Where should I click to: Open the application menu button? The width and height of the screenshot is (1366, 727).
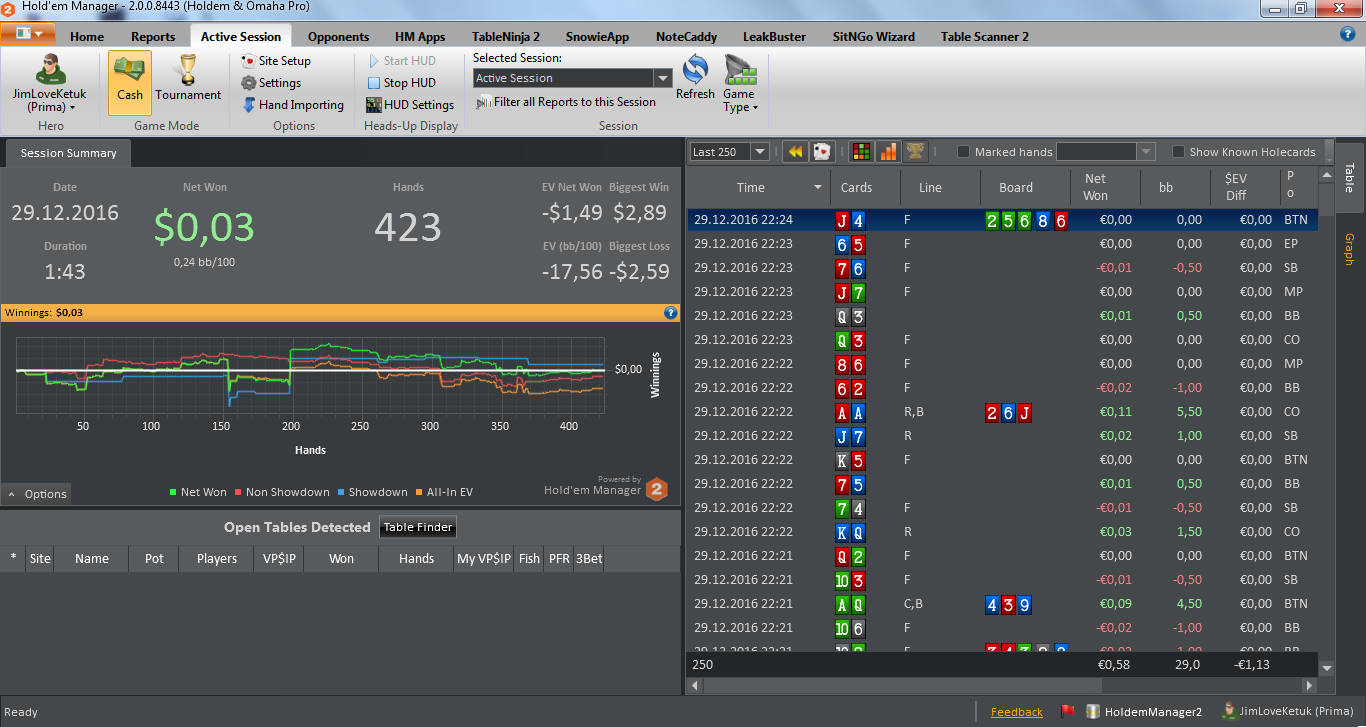coord(28,34)
